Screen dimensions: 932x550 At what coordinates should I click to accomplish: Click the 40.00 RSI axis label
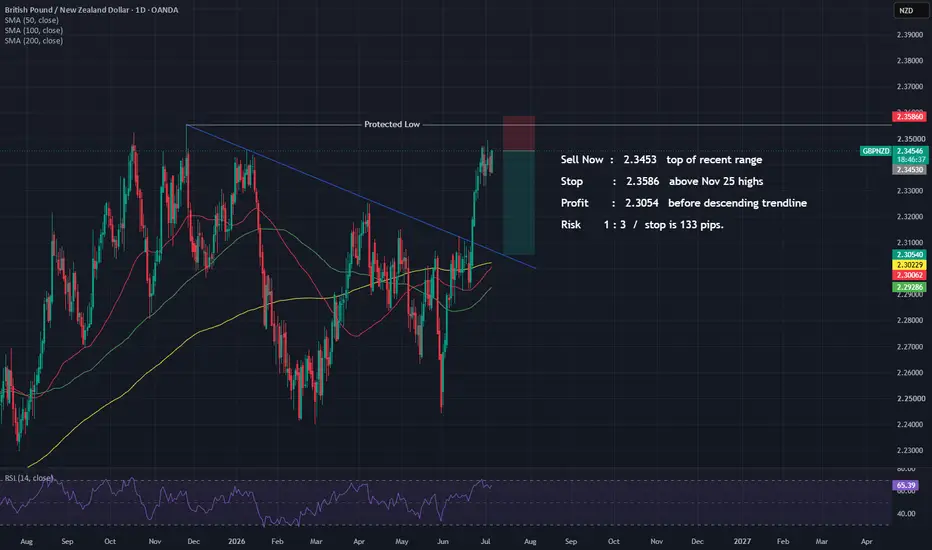[906, 514]
